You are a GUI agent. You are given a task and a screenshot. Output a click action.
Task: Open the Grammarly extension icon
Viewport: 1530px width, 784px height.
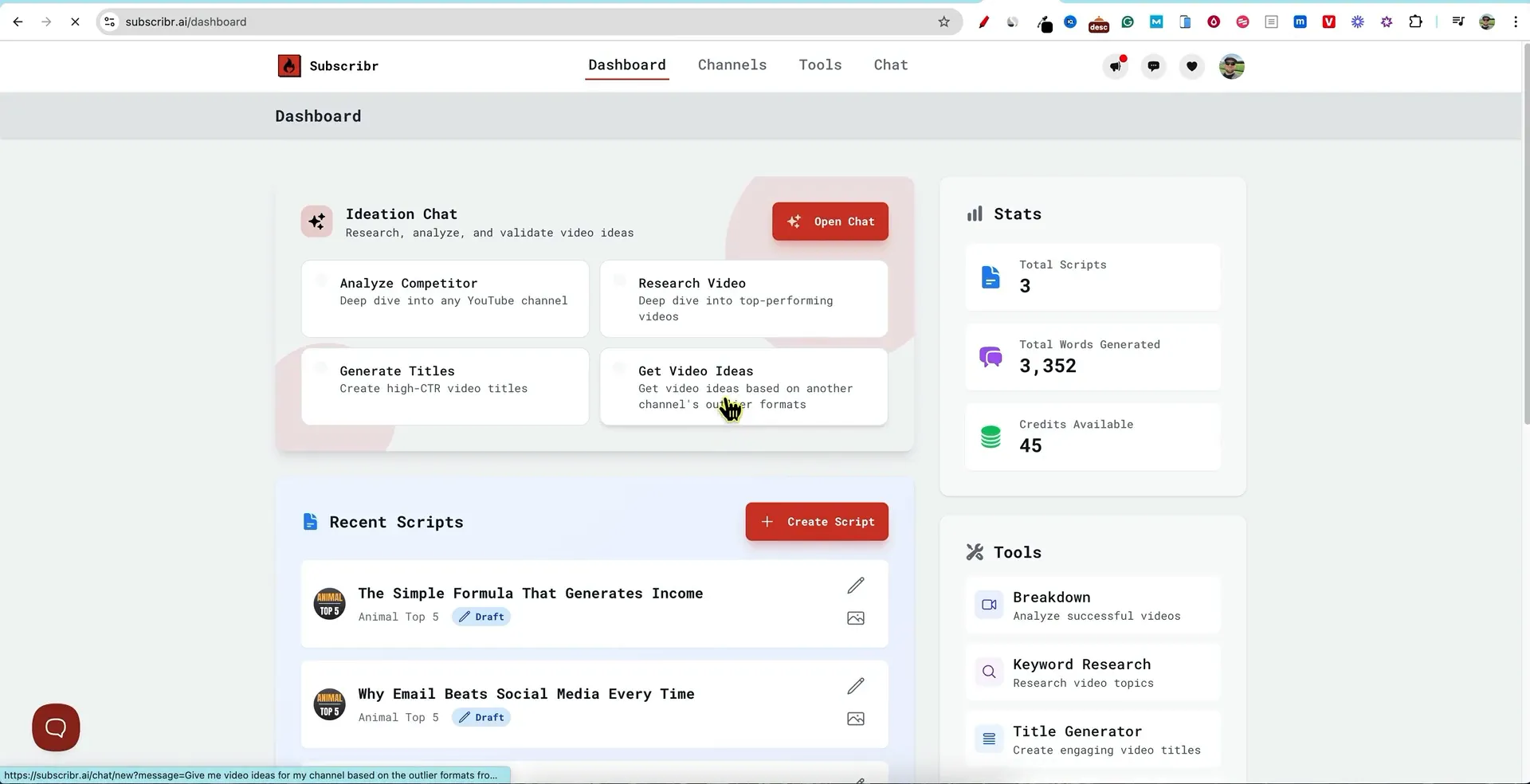pos(1128,22)
